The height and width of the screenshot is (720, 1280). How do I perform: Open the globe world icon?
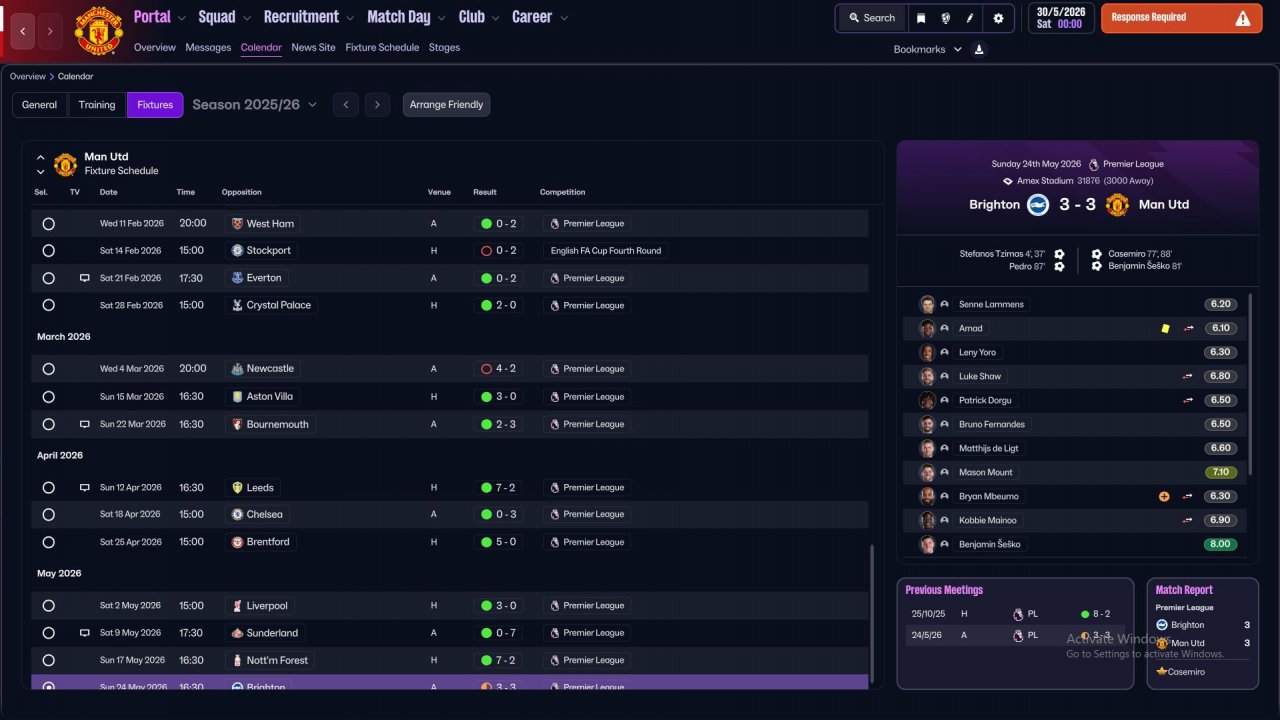click(945, 18)
